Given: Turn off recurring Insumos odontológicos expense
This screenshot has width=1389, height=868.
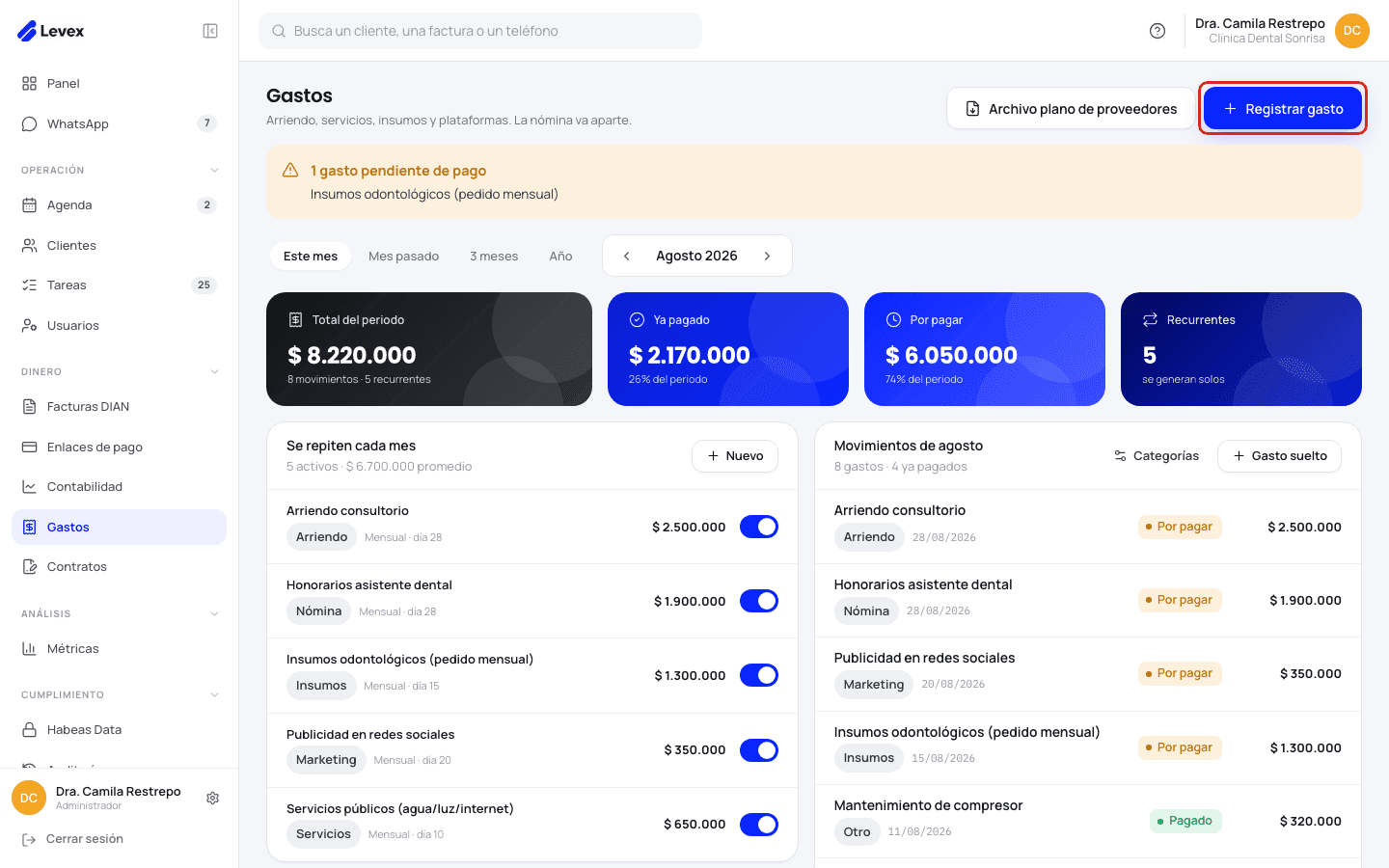Looking at the screenshot, I should click(x=759, y=675).
